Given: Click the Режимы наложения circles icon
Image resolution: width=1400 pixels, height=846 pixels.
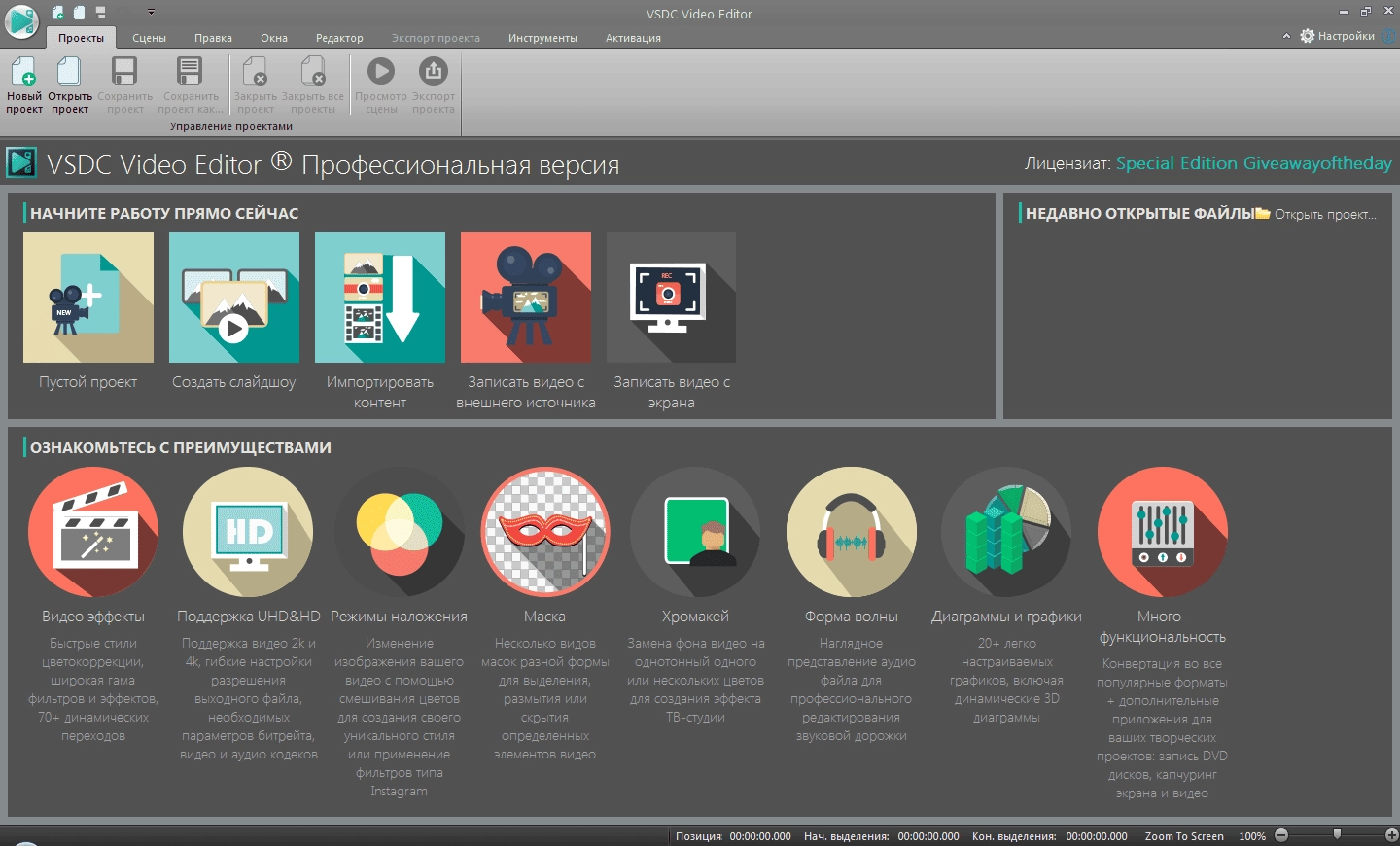Looking at the screenshot, I should tap(399, 532).
